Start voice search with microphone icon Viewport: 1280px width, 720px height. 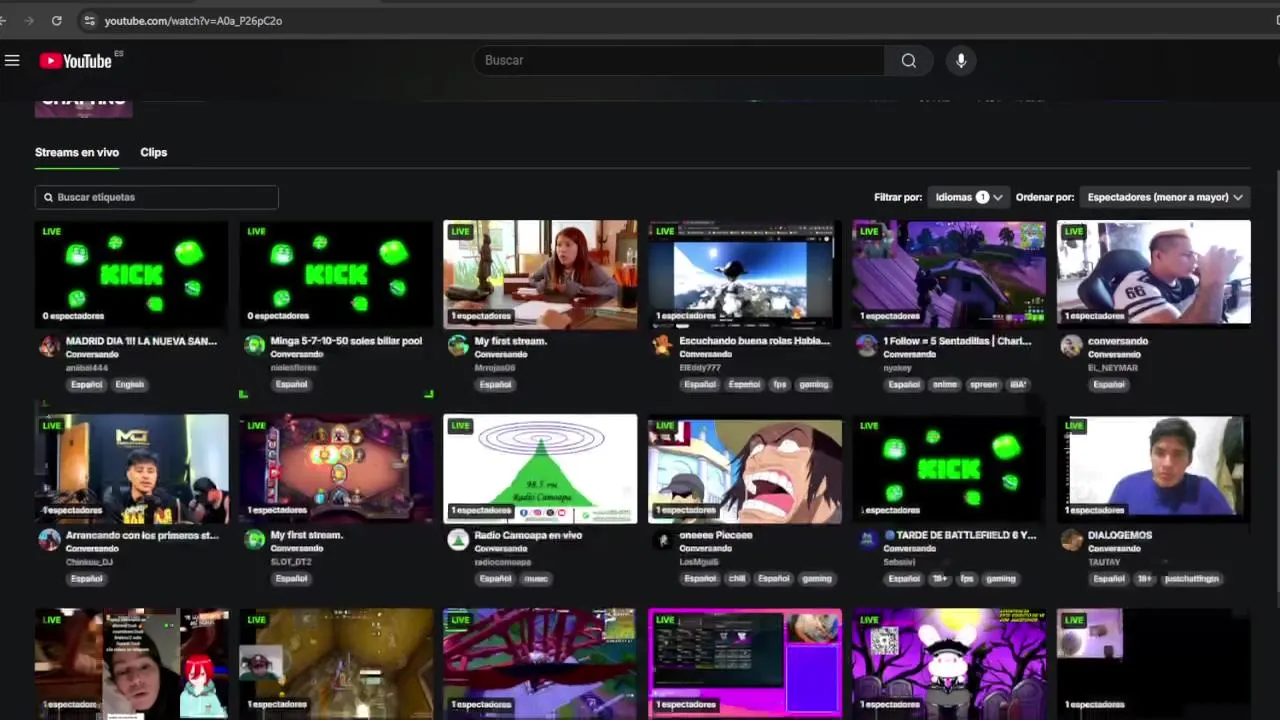961,61
